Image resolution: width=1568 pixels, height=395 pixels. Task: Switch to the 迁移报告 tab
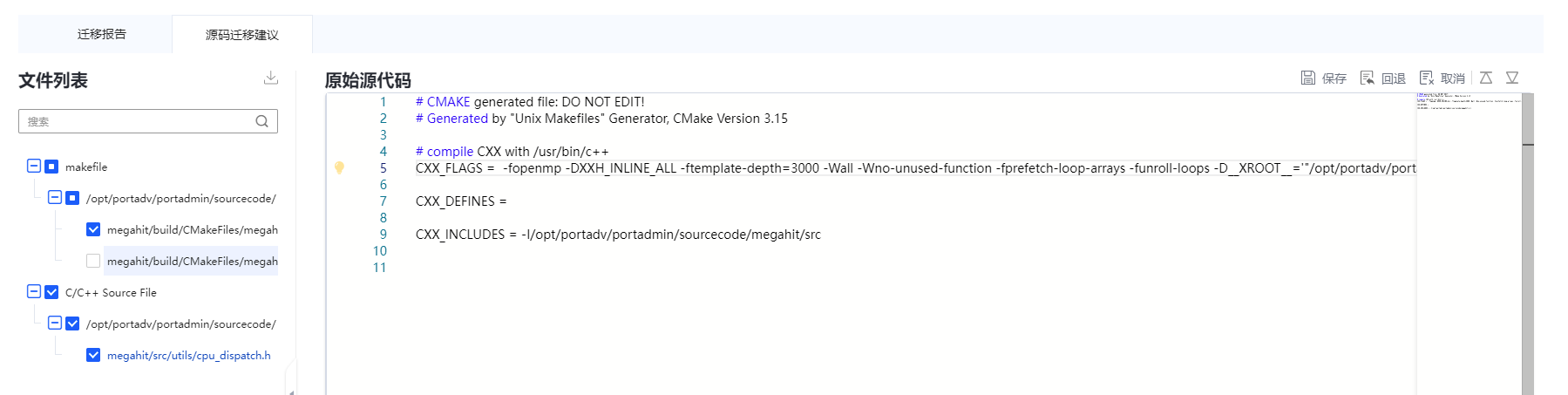coord(102,34)
